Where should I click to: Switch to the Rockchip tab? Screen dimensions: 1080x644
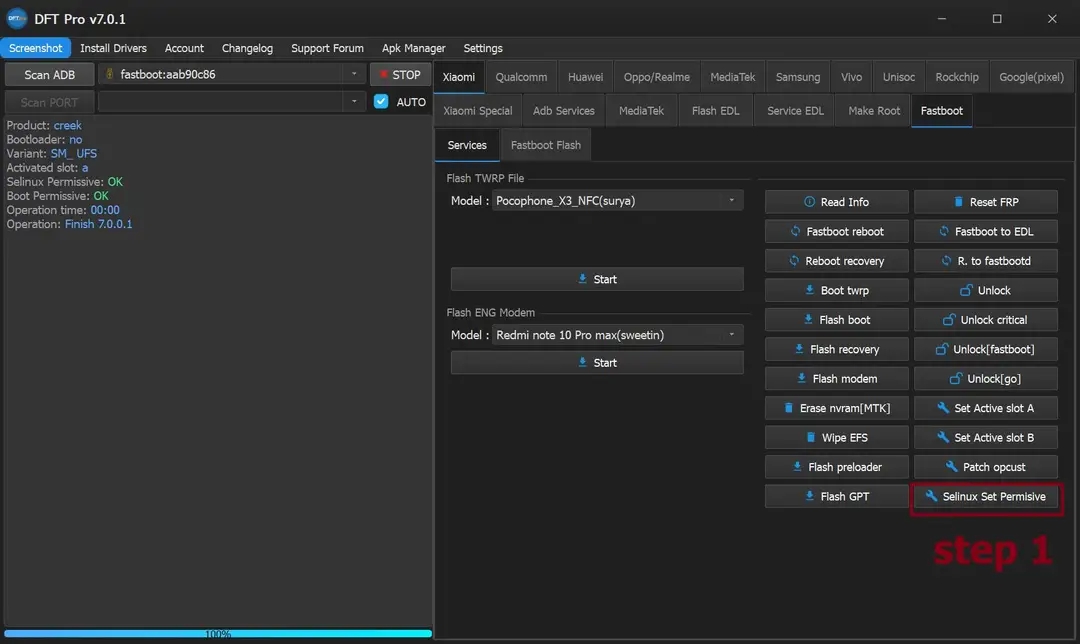tap(957, 77)
